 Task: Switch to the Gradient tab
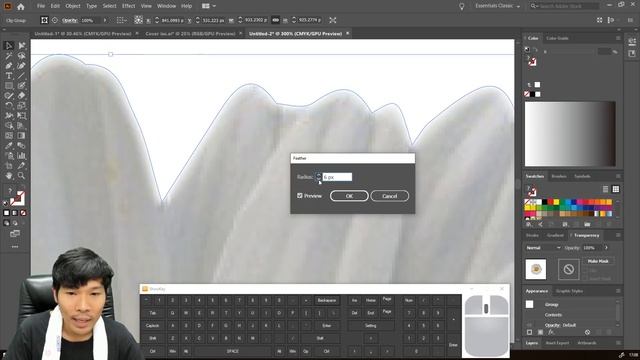(555, 236)
